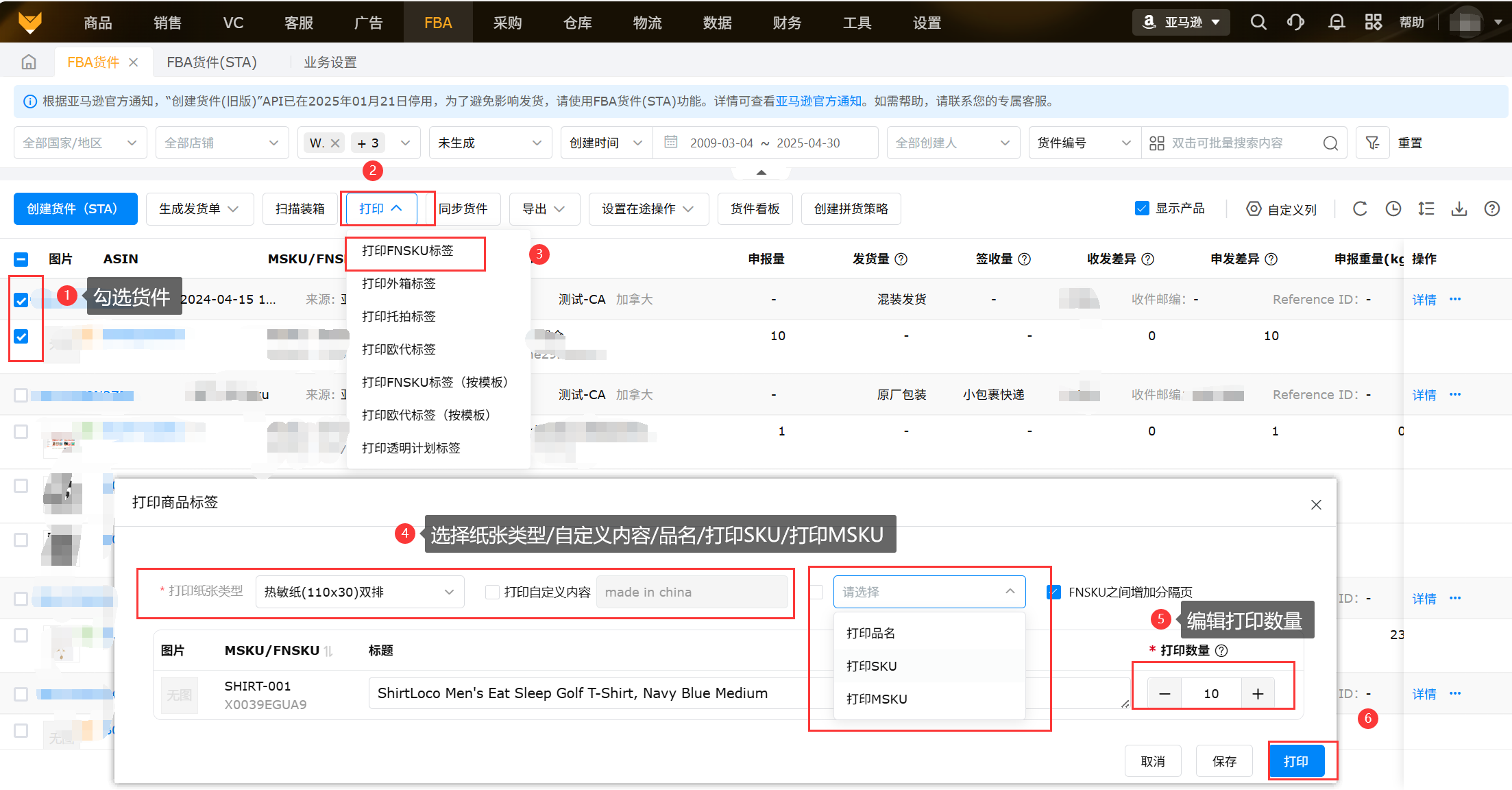1512x790 pixels.
Task: Click the blue 打印 button in dialog
Action: pyautogui.click(x=1295, y=761)
